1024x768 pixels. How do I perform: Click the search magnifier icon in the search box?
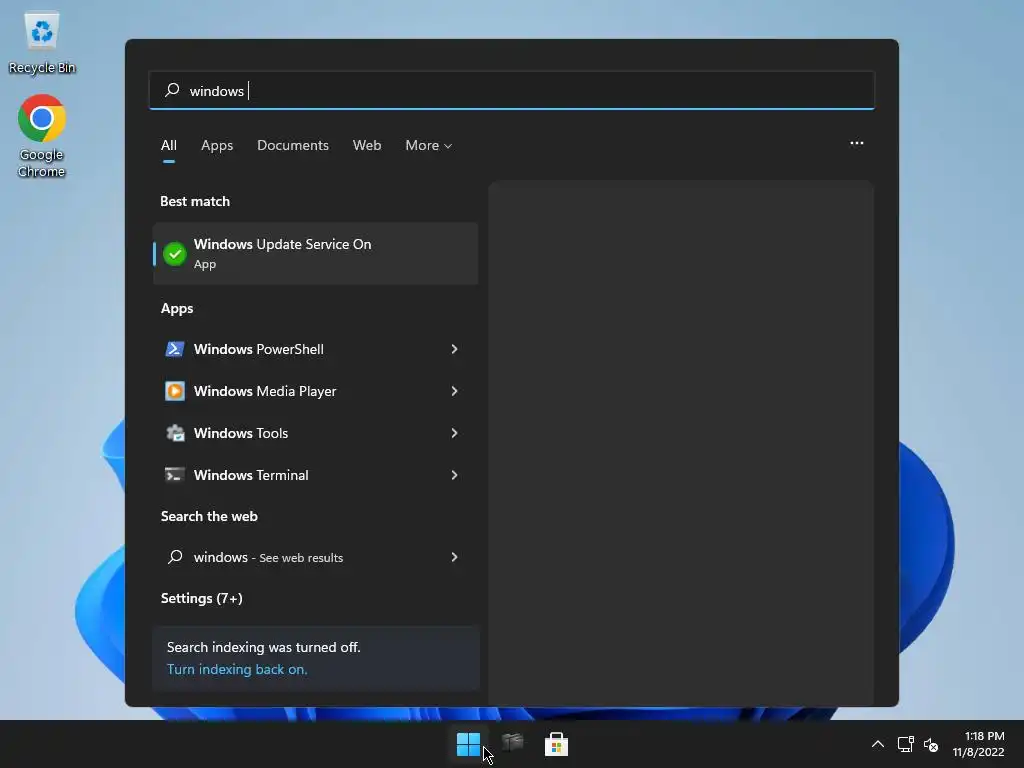pyautogui.click(x=172, y=90)
